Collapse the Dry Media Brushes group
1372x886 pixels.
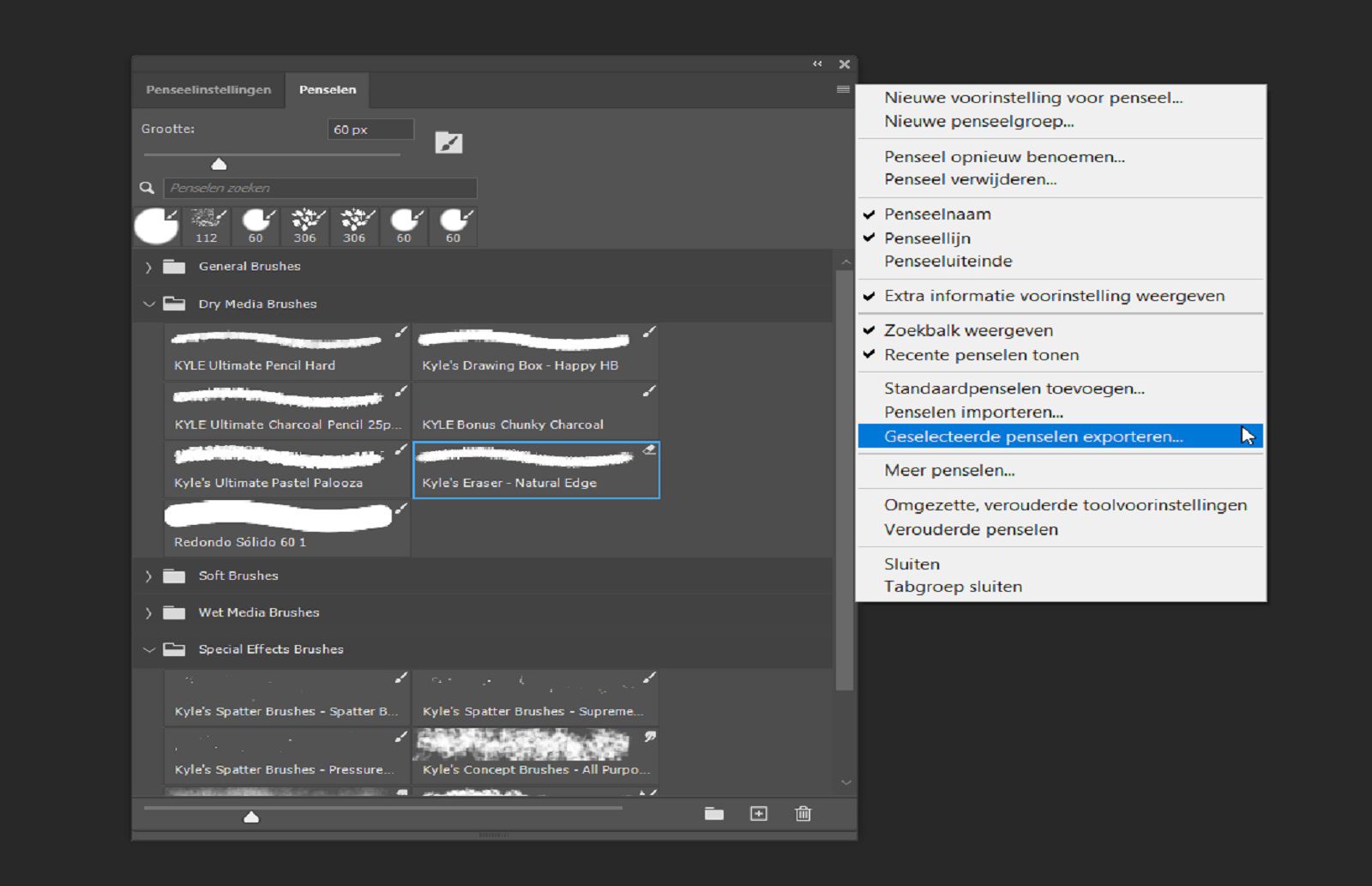pos(149,304)
